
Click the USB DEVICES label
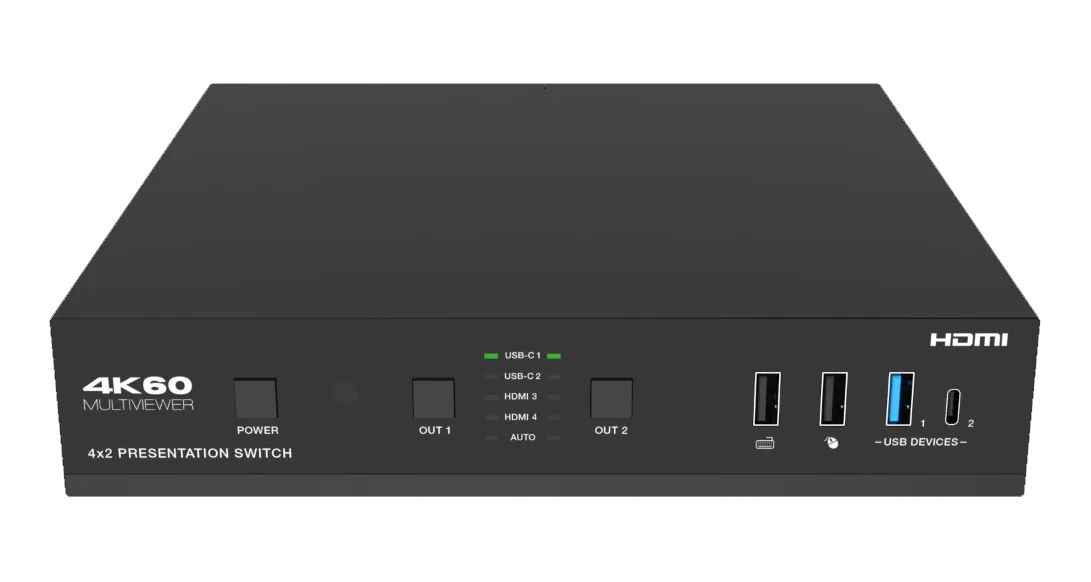921,442
